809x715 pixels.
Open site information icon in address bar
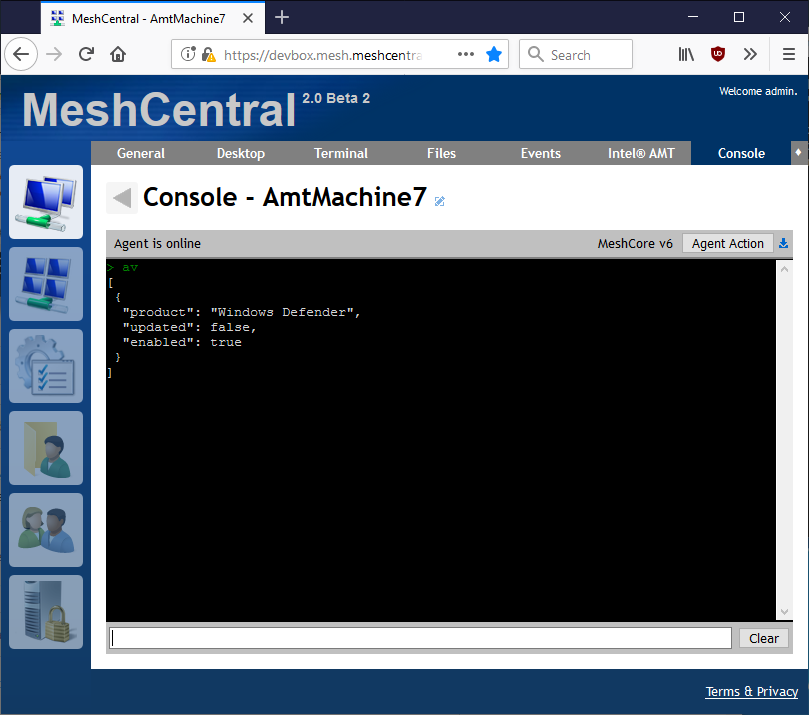(x=188, y=54)
